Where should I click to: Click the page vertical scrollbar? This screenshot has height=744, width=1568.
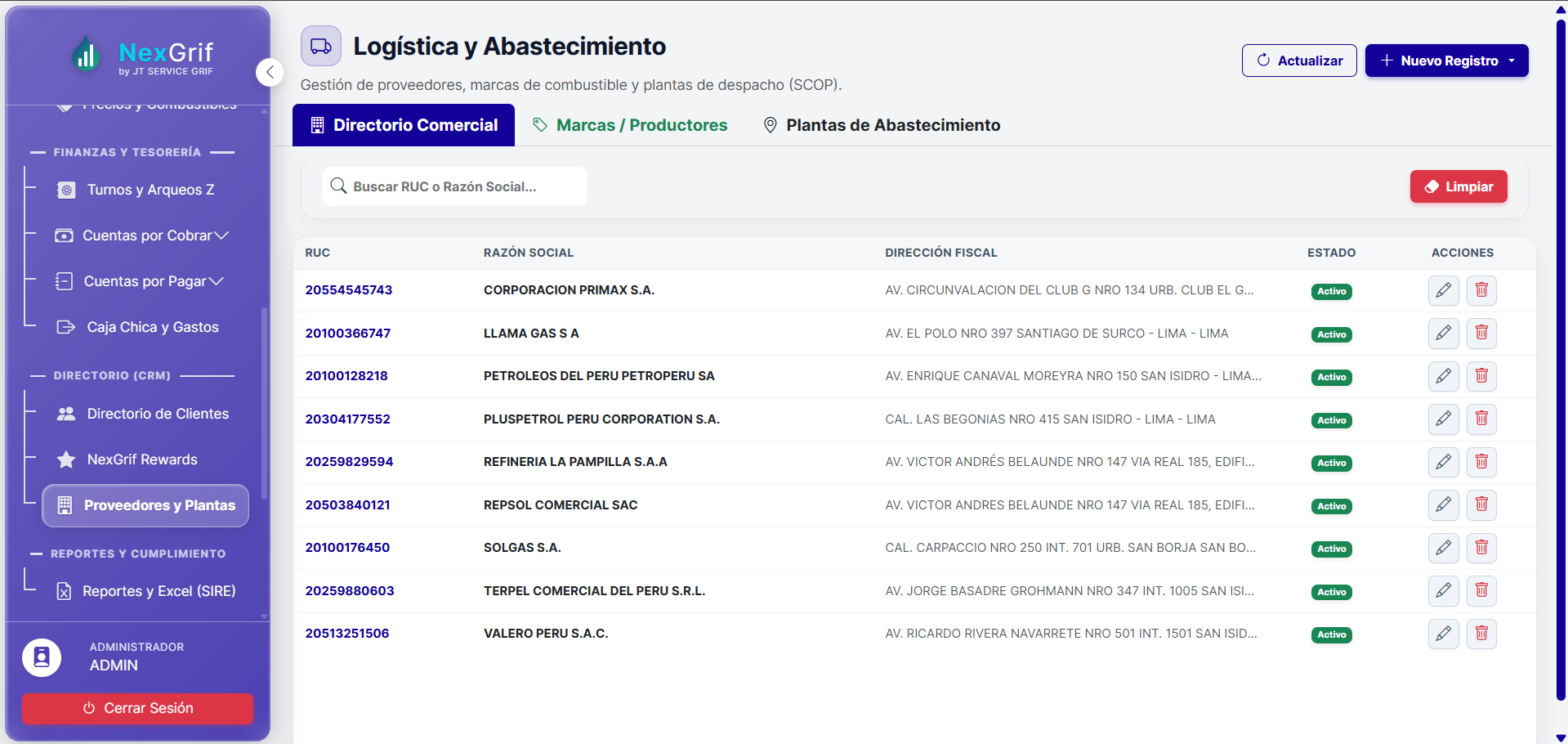click(1561, 360)
